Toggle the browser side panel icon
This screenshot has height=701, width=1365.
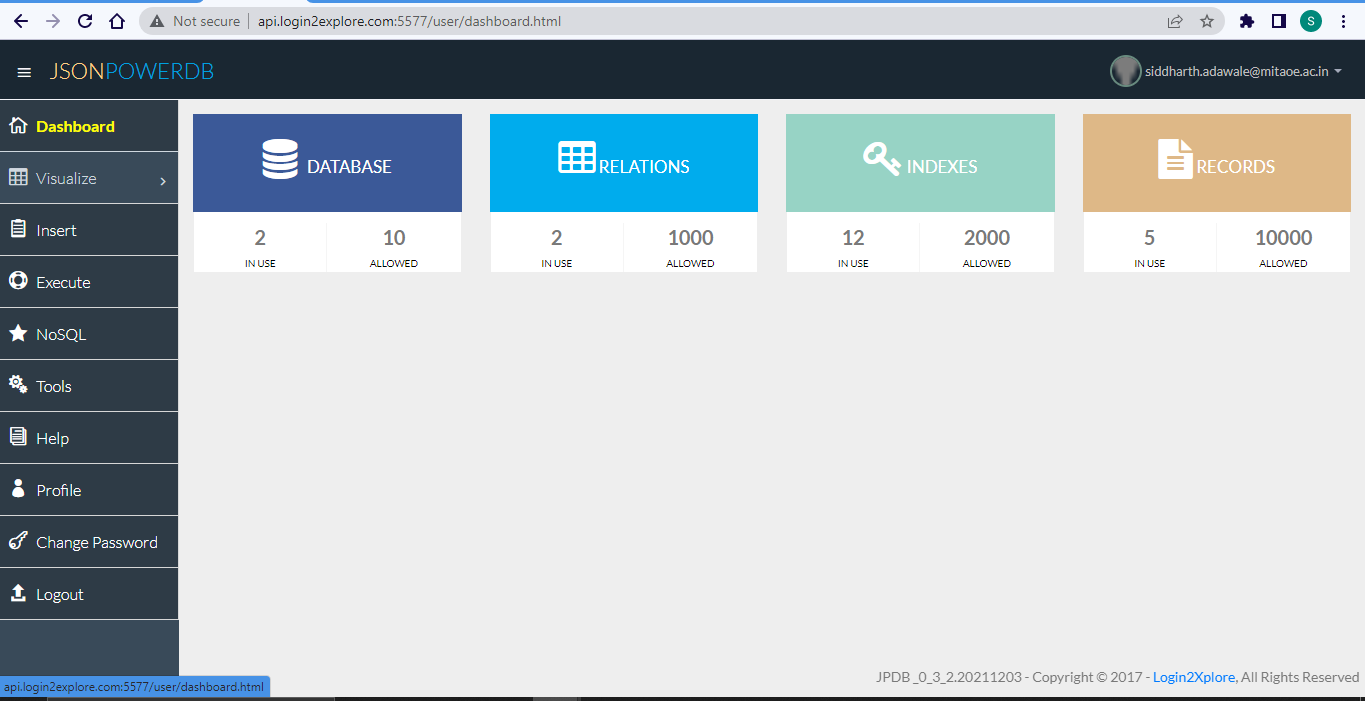pyautogui.click(x=1278, y=21)
